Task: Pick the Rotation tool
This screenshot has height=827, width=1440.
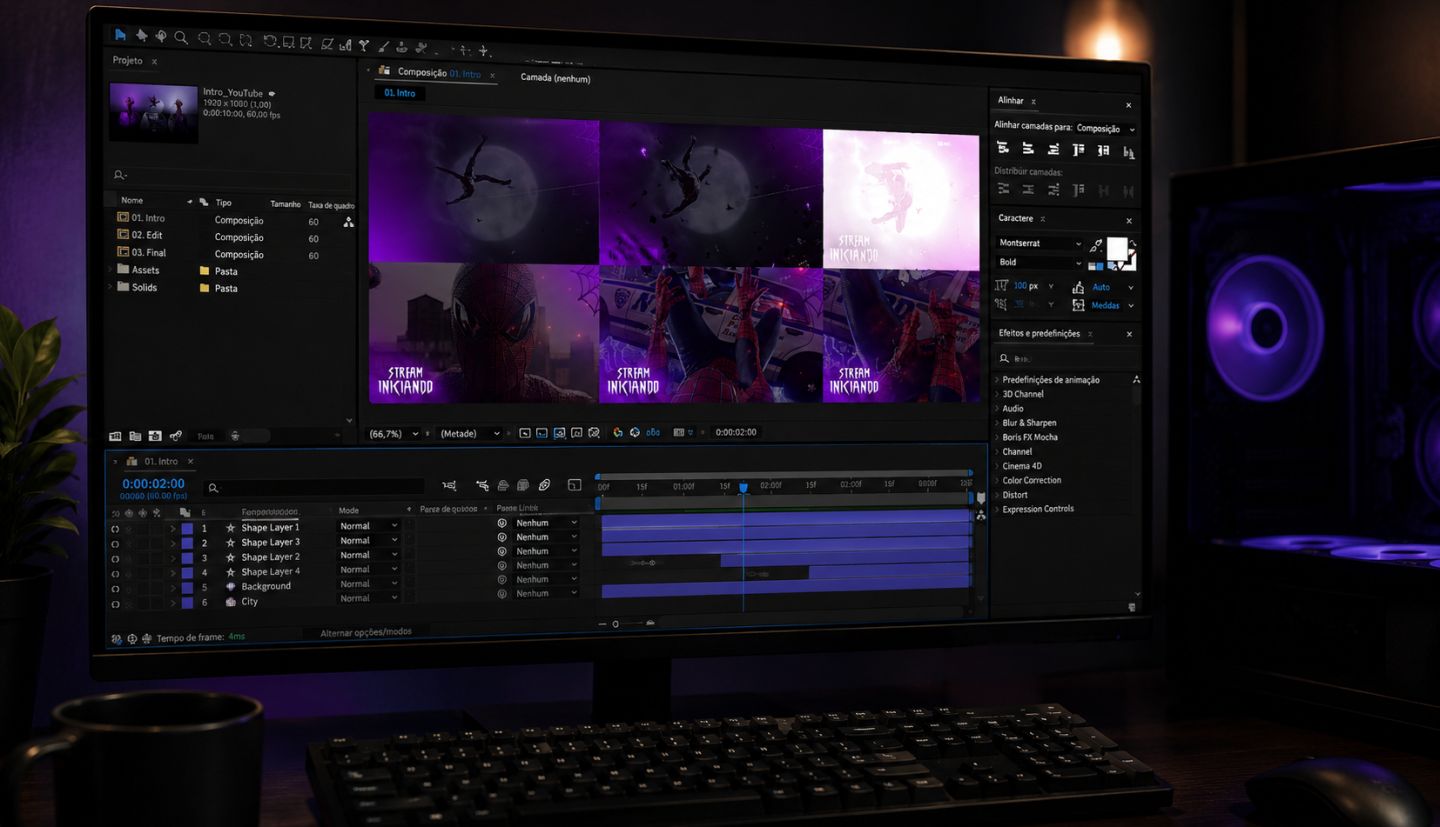Action: pyautogui.click(x=270, y=41)
